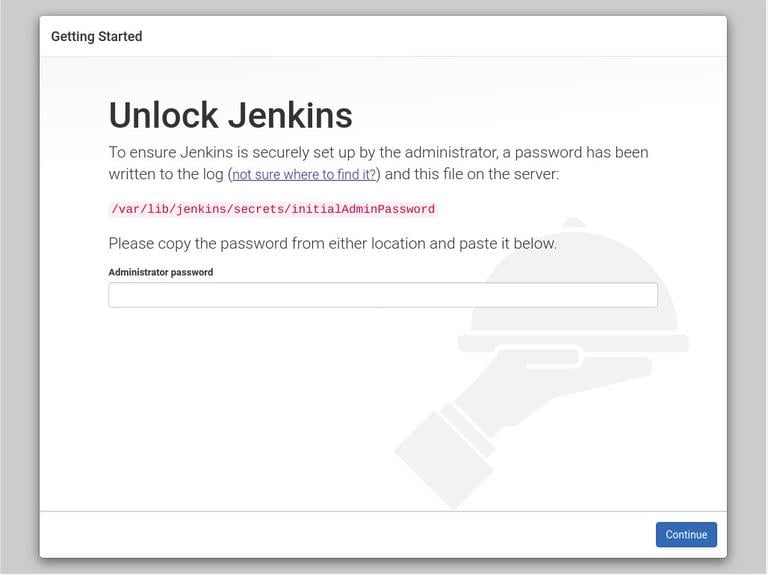Click the "To ensure Jenkins is securely" paragraph
The height and width of the screenshot is (575, 768).
pyautogui.click(x=378, y=152)
